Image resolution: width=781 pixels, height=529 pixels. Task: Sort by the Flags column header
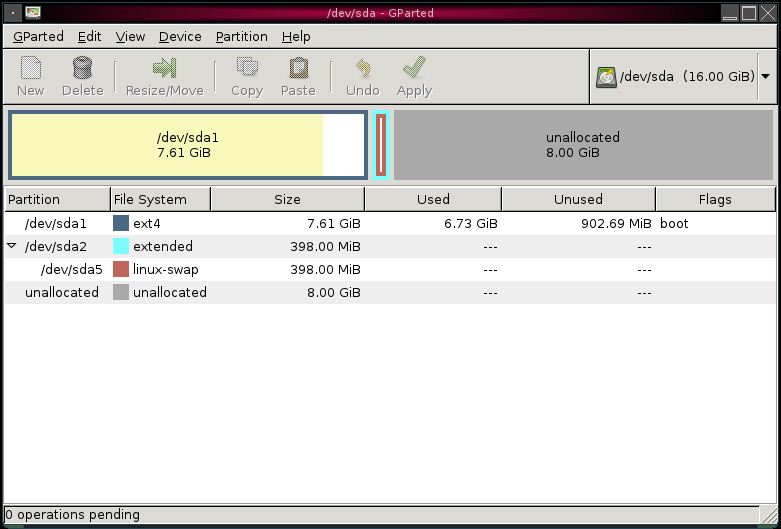pyautogui.click(x=715, y=199)
